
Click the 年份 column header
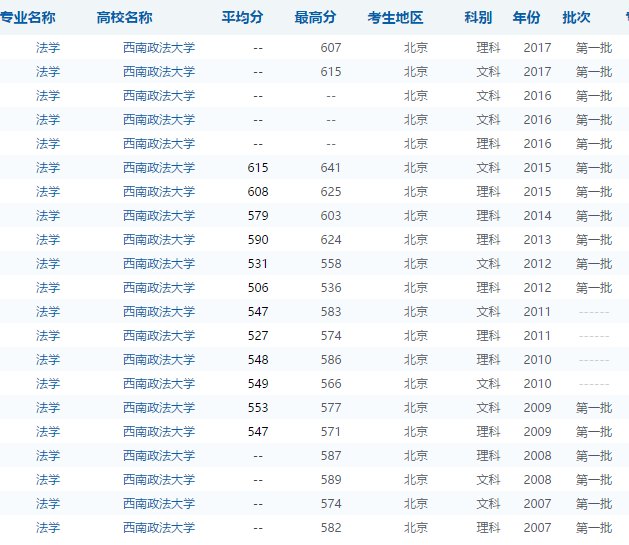(526, 18)
